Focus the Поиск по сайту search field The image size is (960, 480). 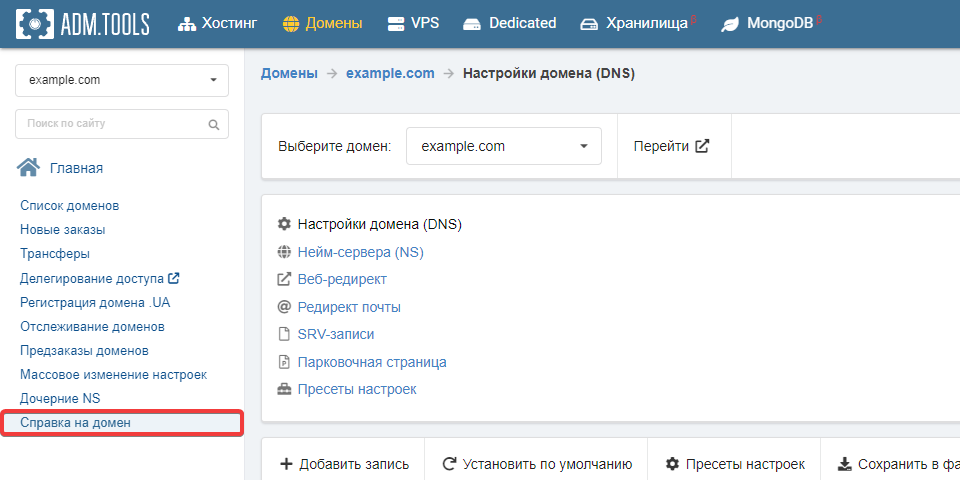point(110,124)
